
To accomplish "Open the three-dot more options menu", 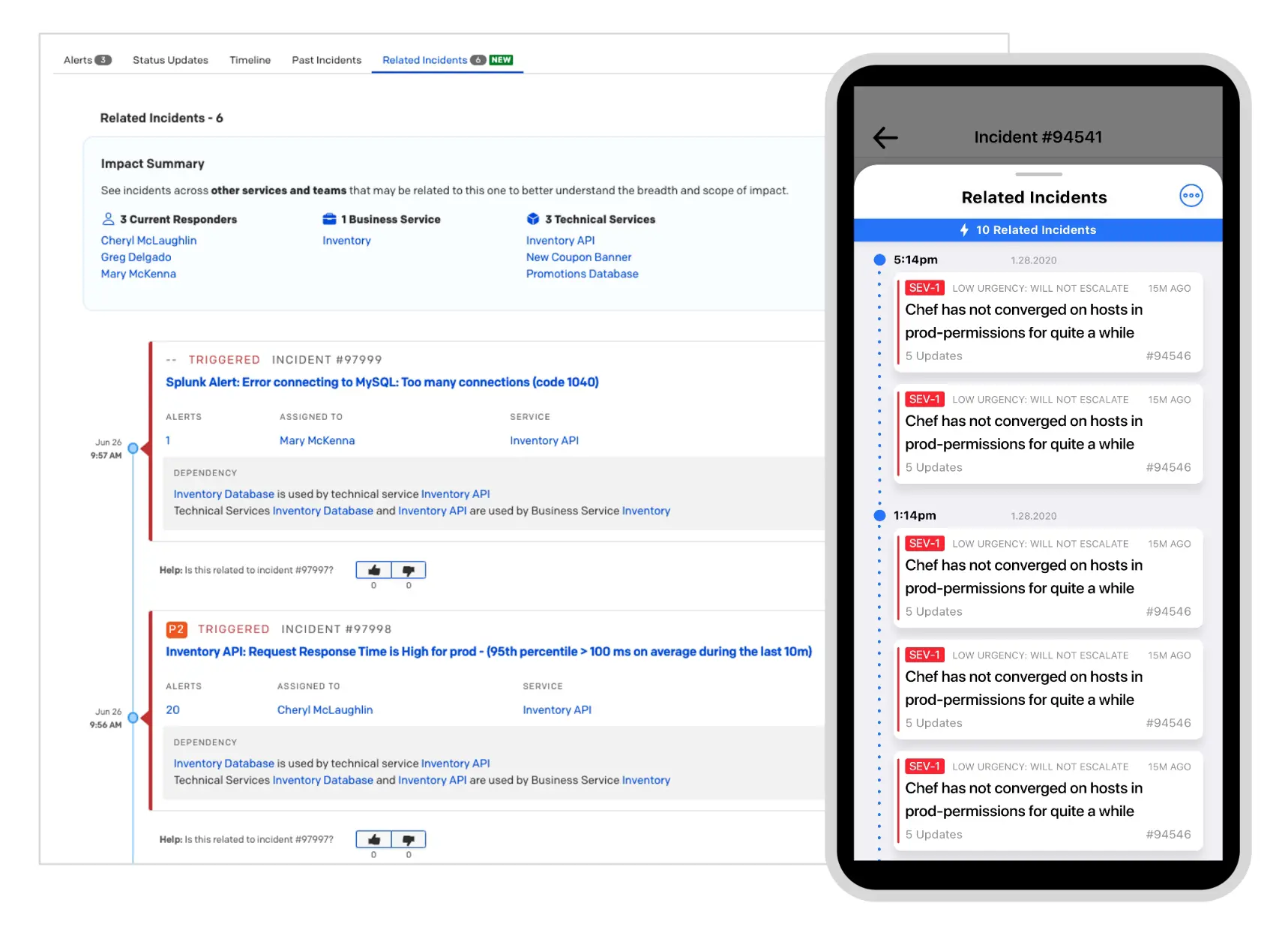I will (1191, 196).
